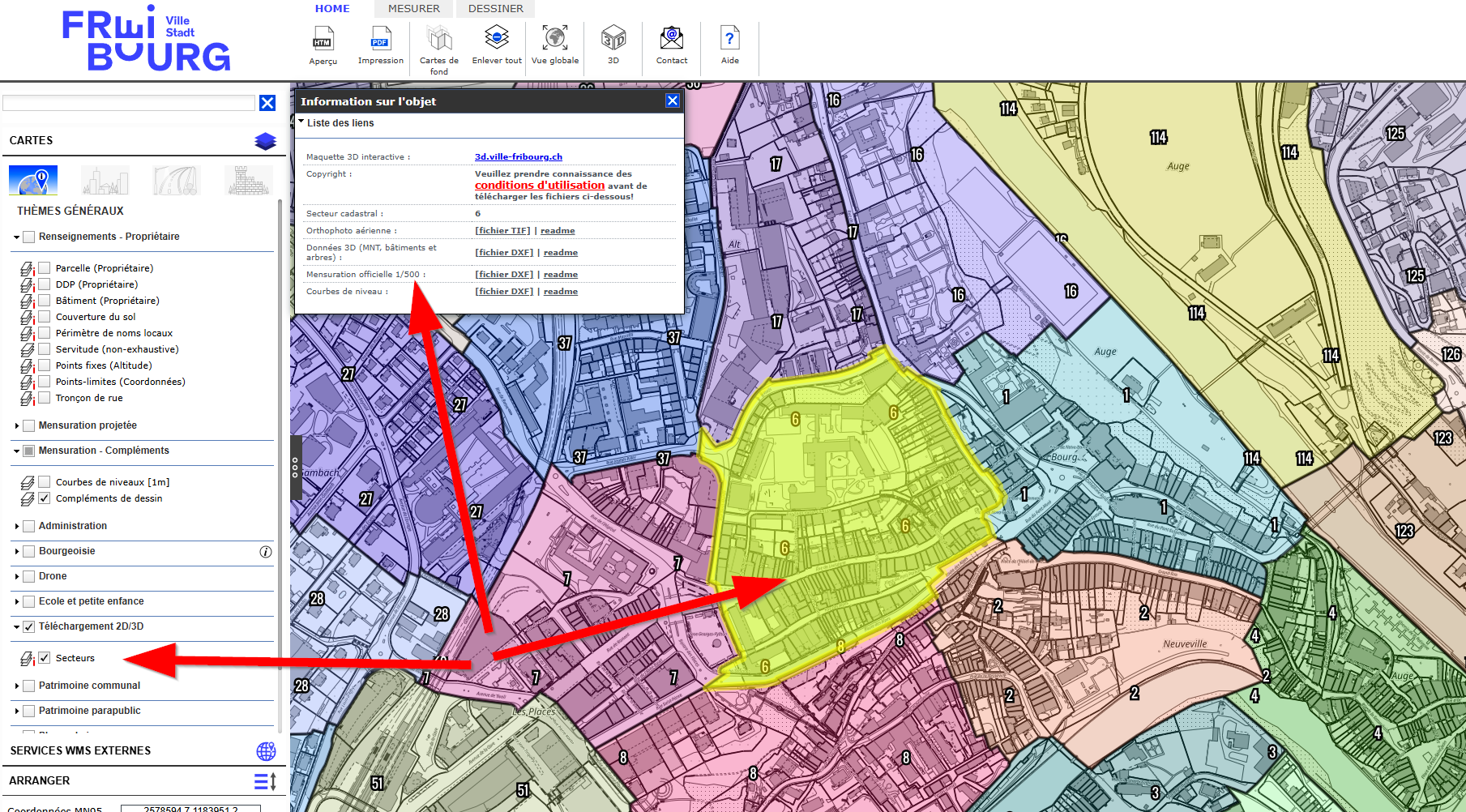Expand the Mensuration projetée group

click(x=17, y=425)
